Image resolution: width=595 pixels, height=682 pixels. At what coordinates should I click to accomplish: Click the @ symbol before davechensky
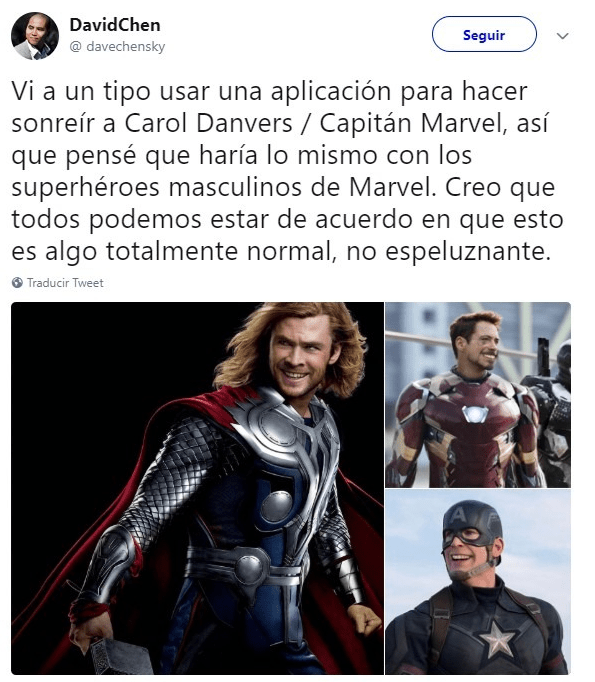pyautogui.click(x=75, y=47)
